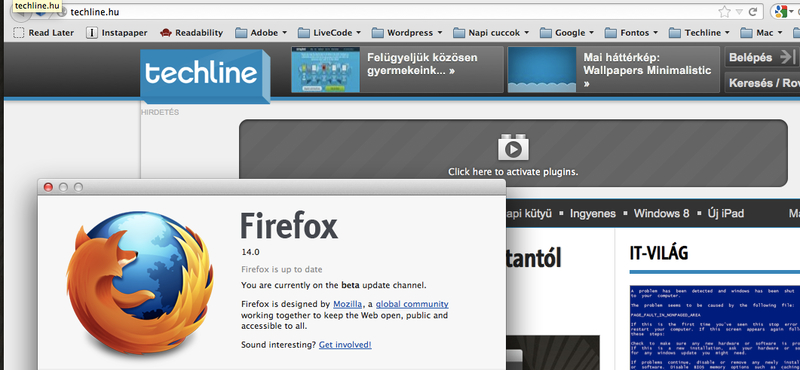Click the Felügyeljük közösen thumbnail image

(x=326, y=69)
